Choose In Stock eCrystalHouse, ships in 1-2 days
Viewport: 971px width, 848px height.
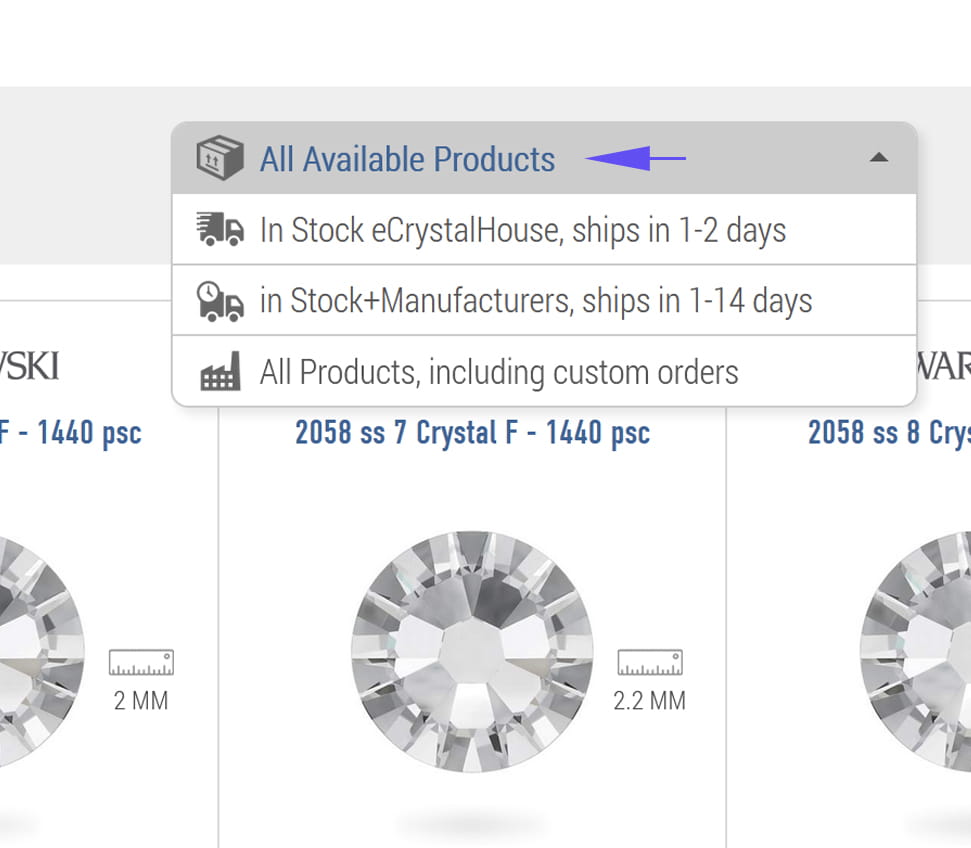click(x=544, y=230)
